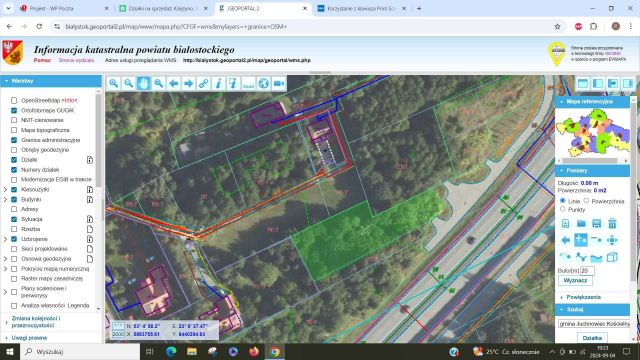
Task: Activate the info identify tool
Action: tap(218, 84)
